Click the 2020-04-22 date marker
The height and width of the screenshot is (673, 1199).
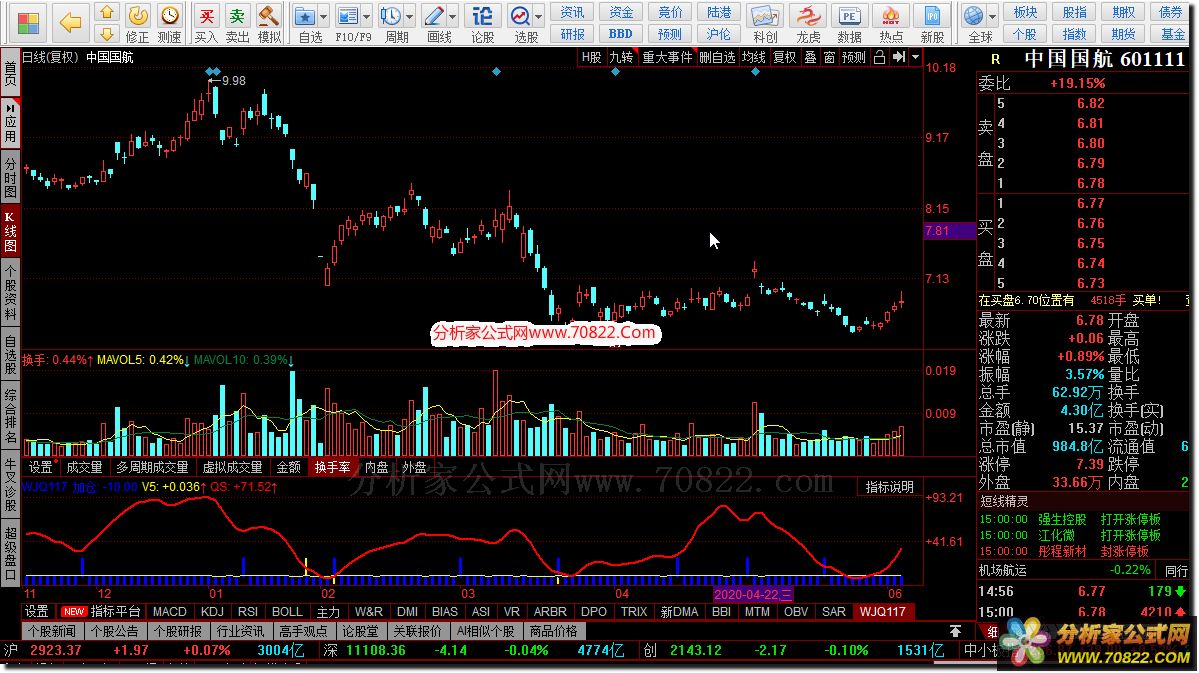[753, 594]
